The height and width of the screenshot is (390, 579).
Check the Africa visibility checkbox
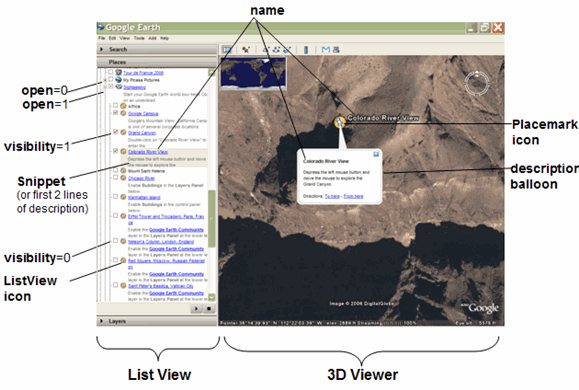[x=115, y=106]
